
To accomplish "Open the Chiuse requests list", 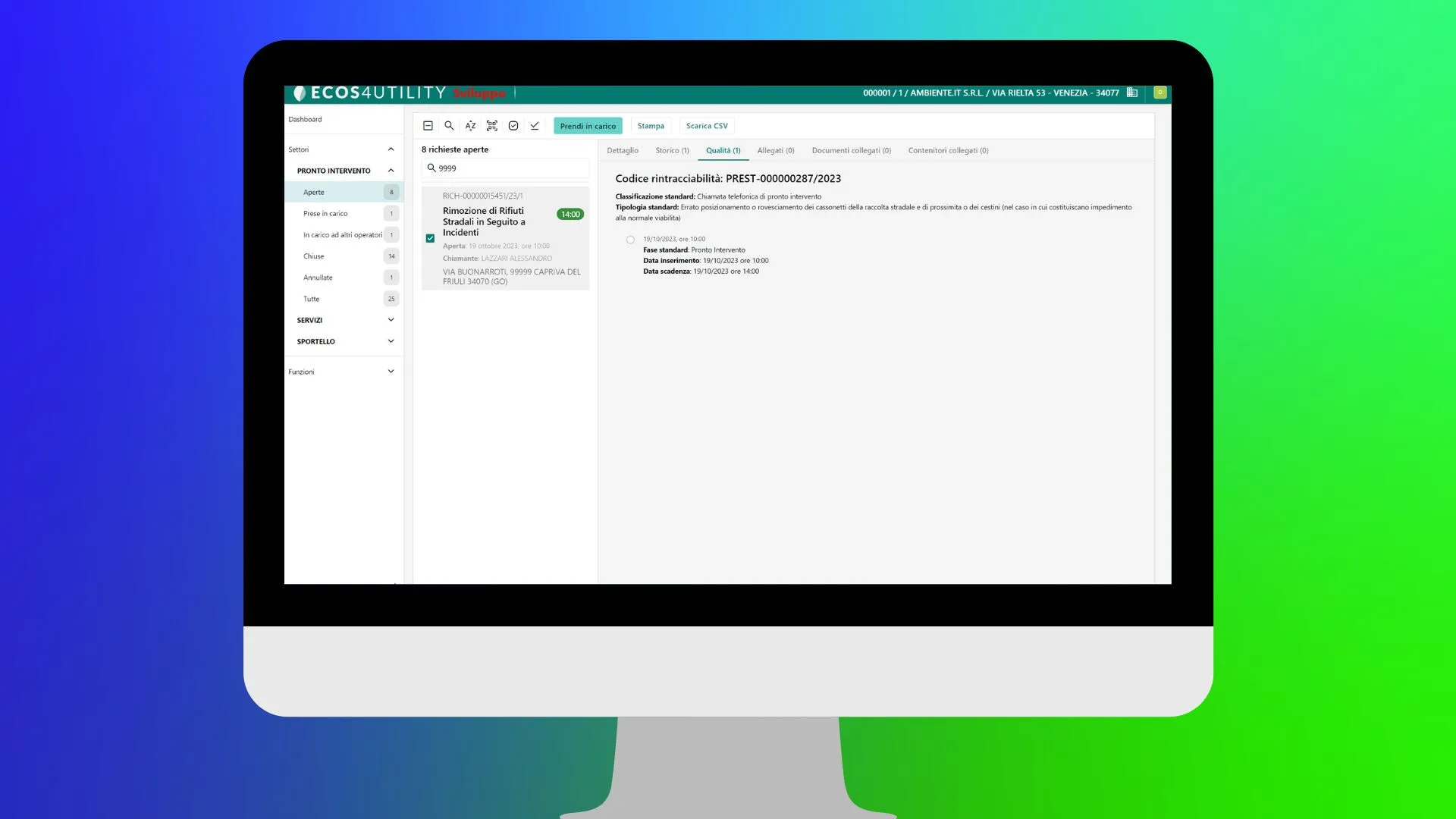I will point(314,256).
